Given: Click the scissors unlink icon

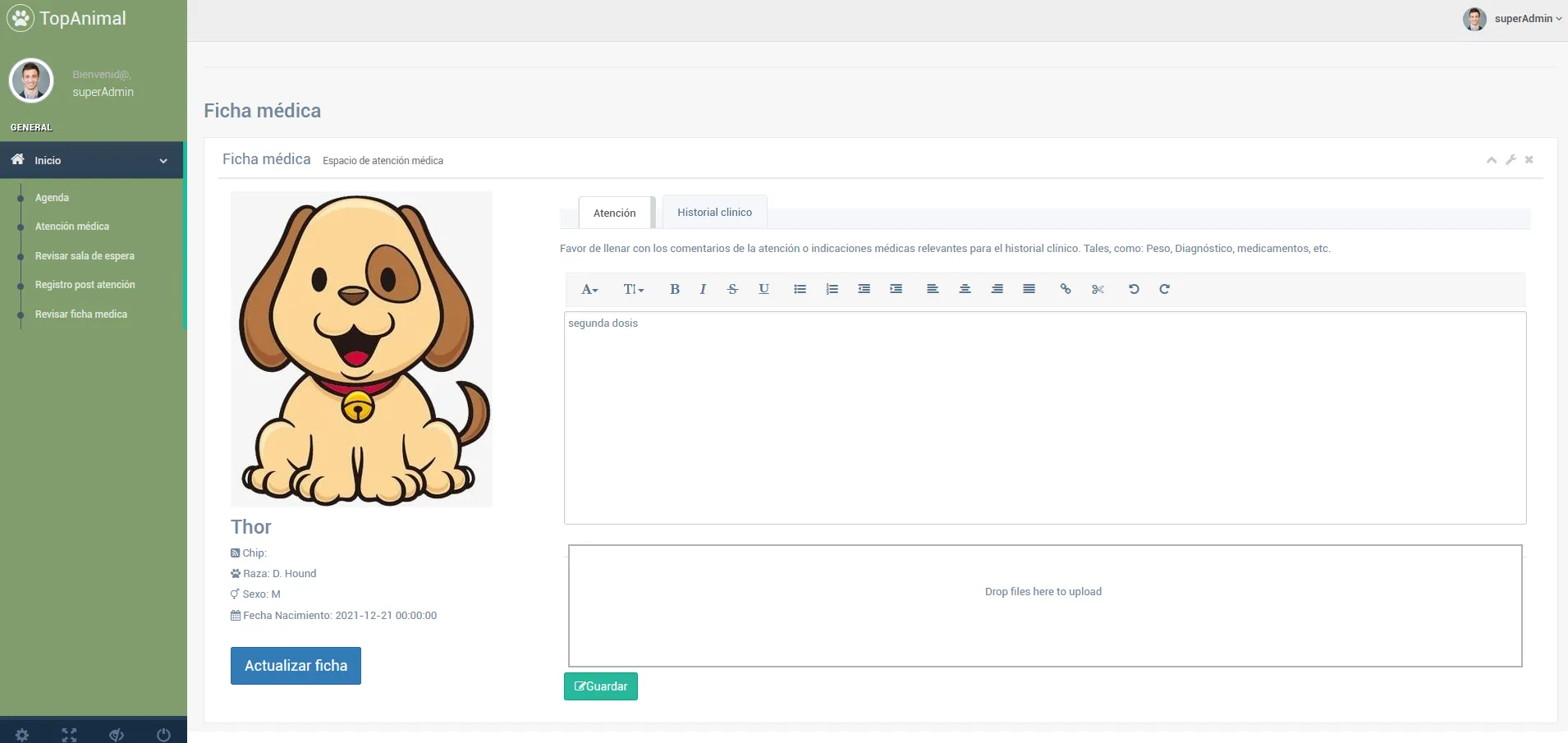Looking at the screenshot, I should click(x=1098, y=289).
